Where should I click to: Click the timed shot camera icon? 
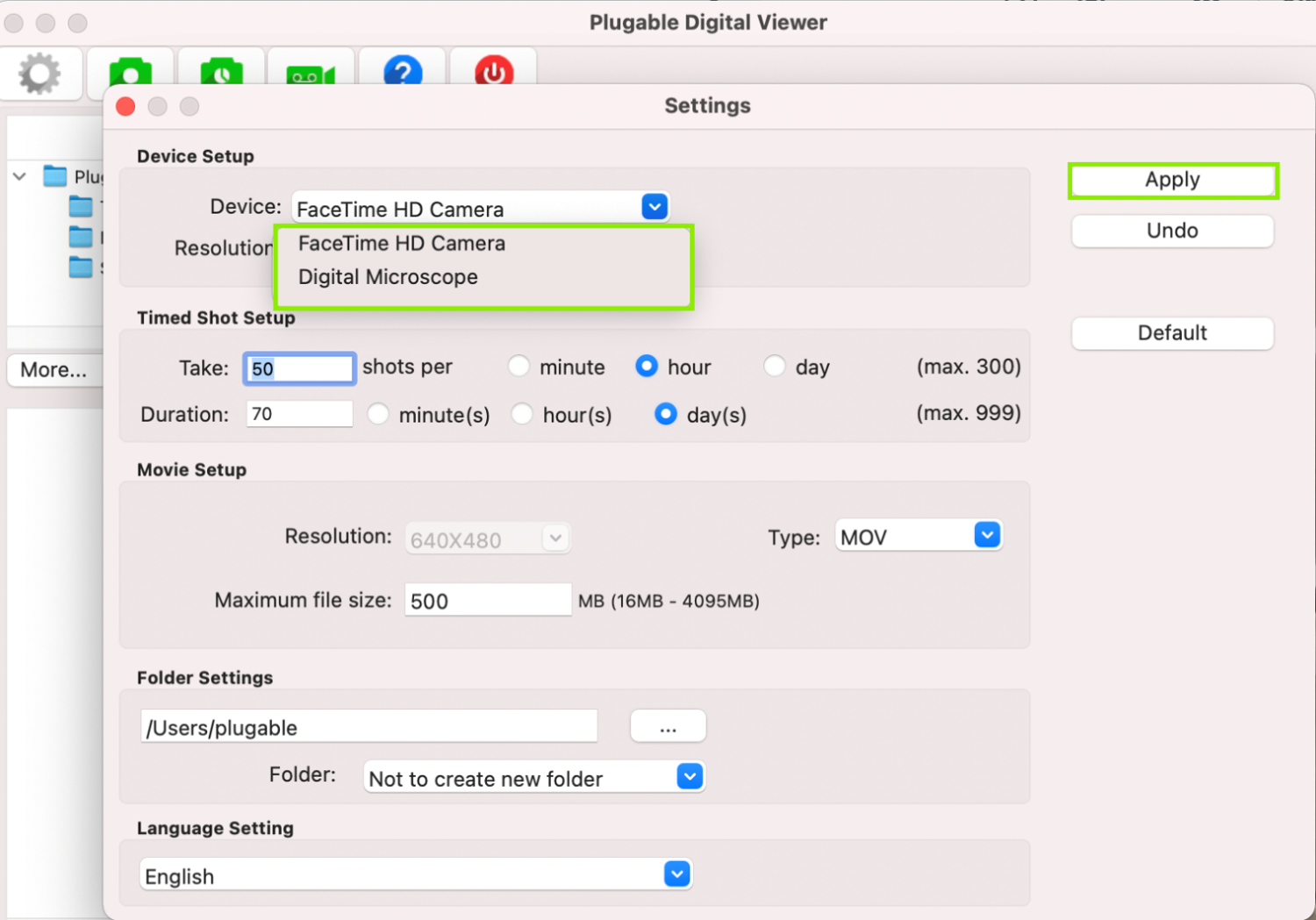click(221, 72)
